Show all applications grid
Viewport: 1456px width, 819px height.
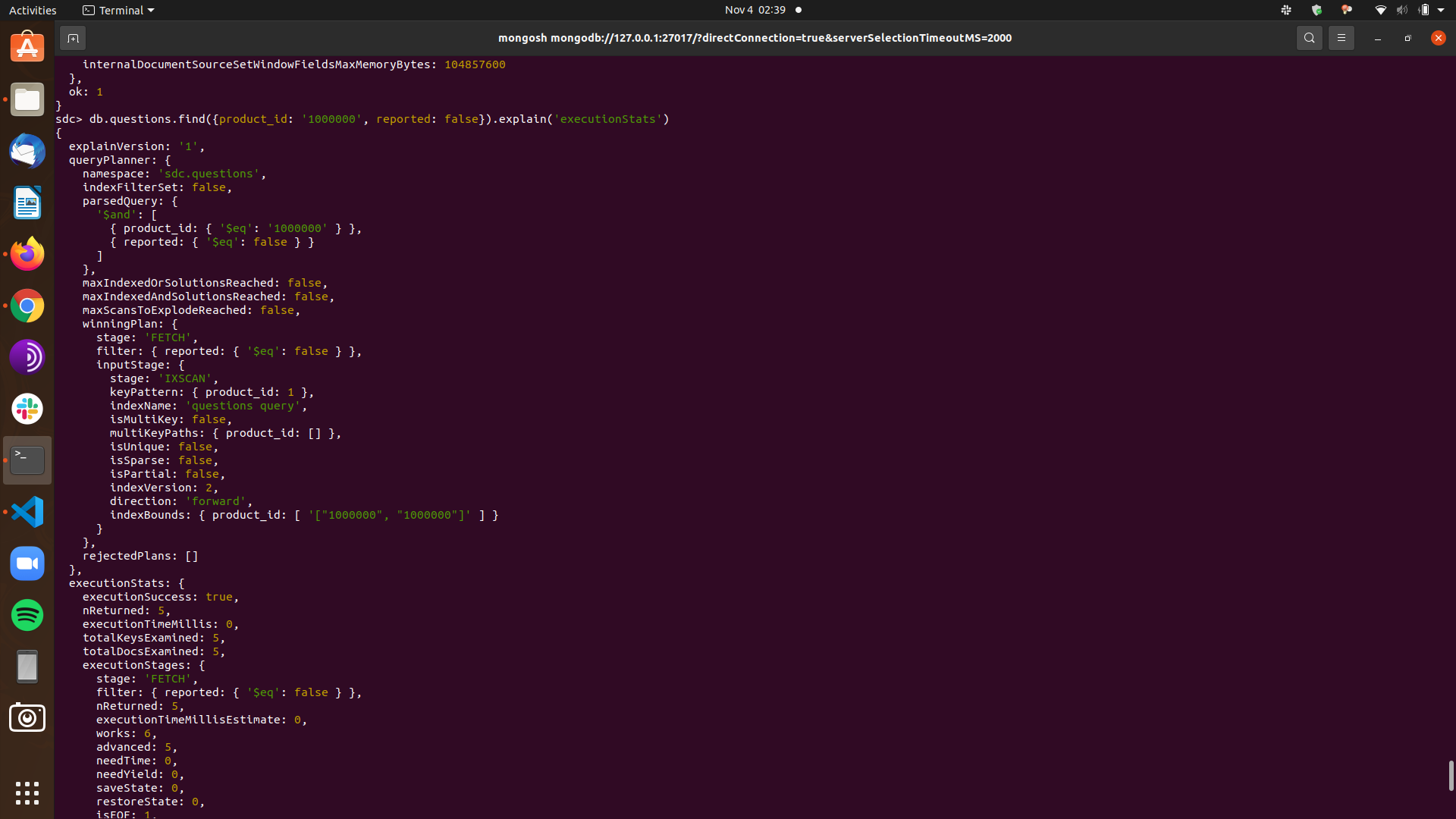tap(27, 792)
